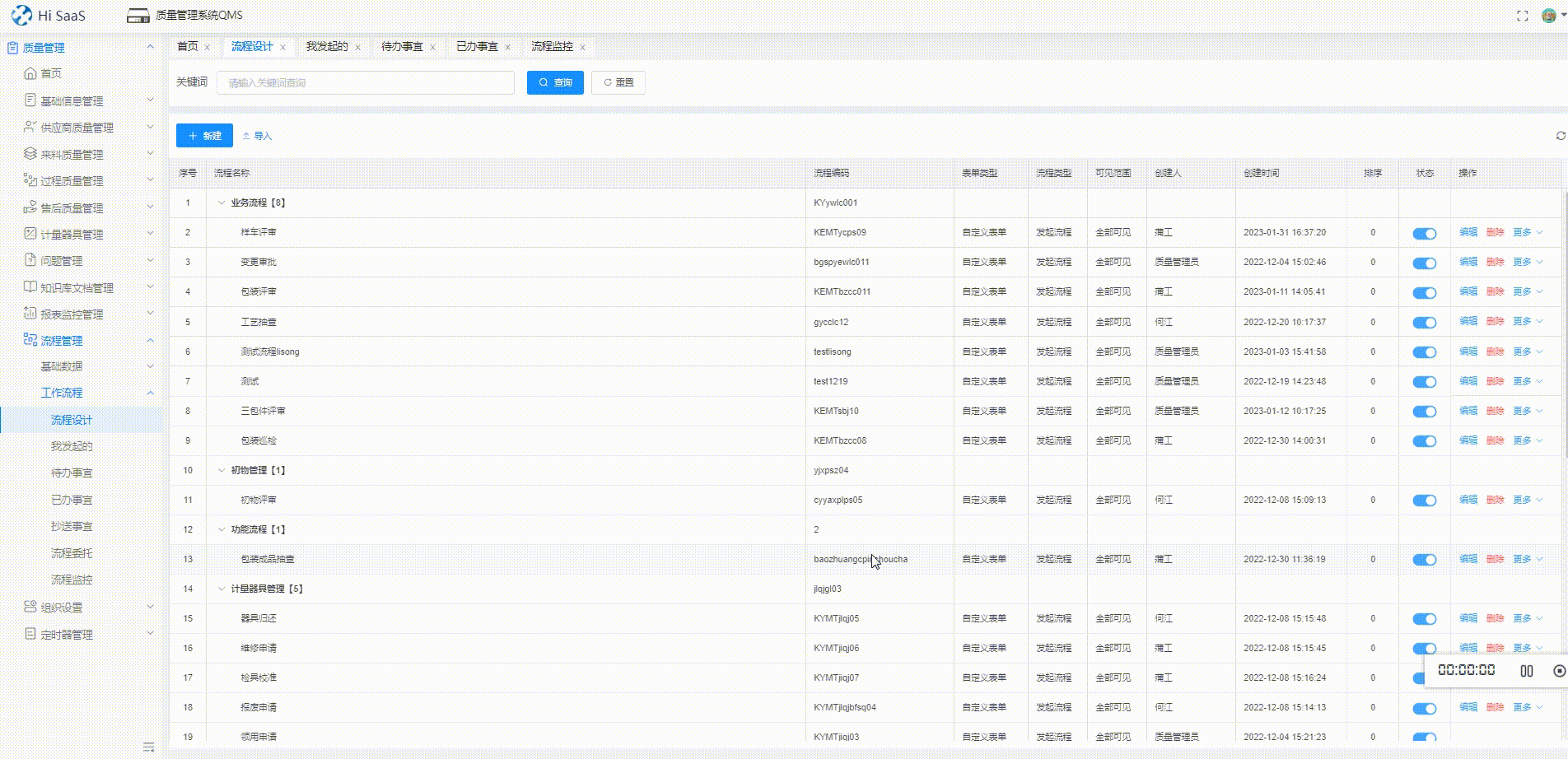This screenshot has width=1568, height=759.
Task: Switch to the 待办事宜 tab
Action: (401, 47)
